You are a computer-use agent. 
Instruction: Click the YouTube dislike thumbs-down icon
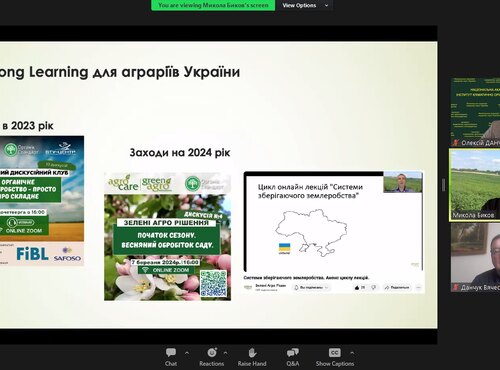(x=374, y=287)
